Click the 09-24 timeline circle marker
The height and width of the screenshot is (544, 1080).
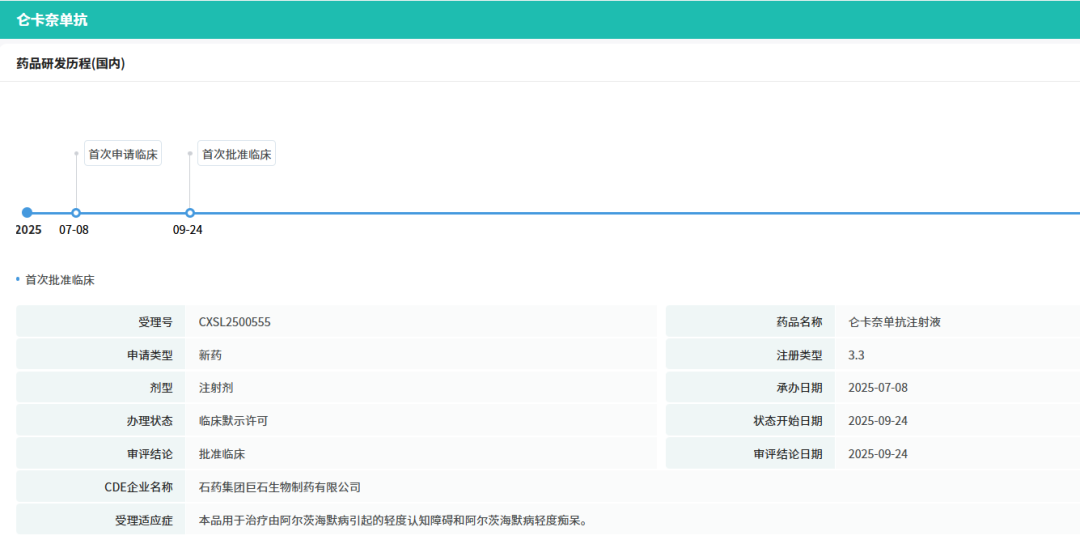pos(190,212)
